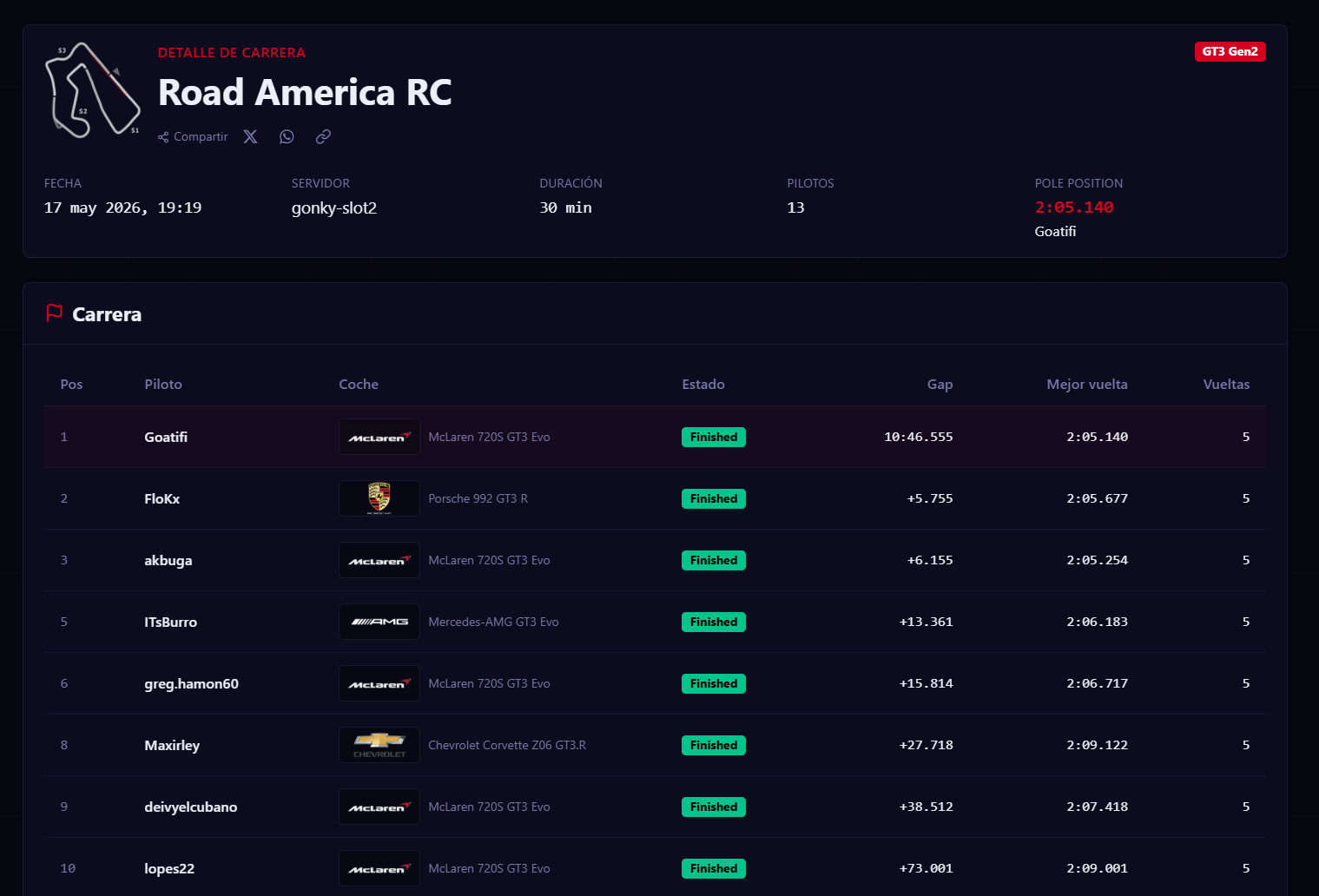Click the Estado column header
This screenshot has height=896, width=1319.
(x=703, y=384)
